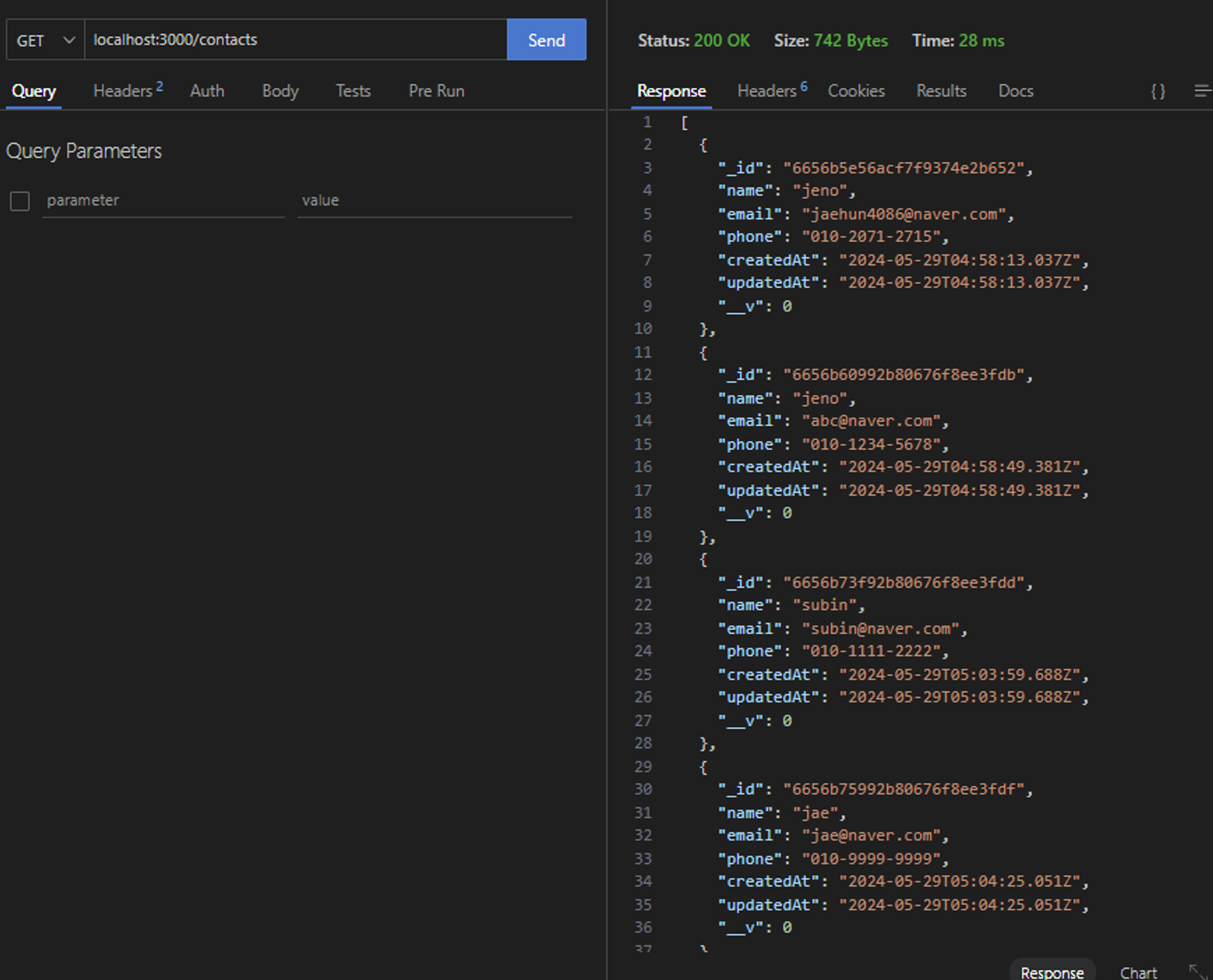This screenshot has width=1213, height=980.
Task: Open the Pre Run tab
Action: click(x=436, y=91)
